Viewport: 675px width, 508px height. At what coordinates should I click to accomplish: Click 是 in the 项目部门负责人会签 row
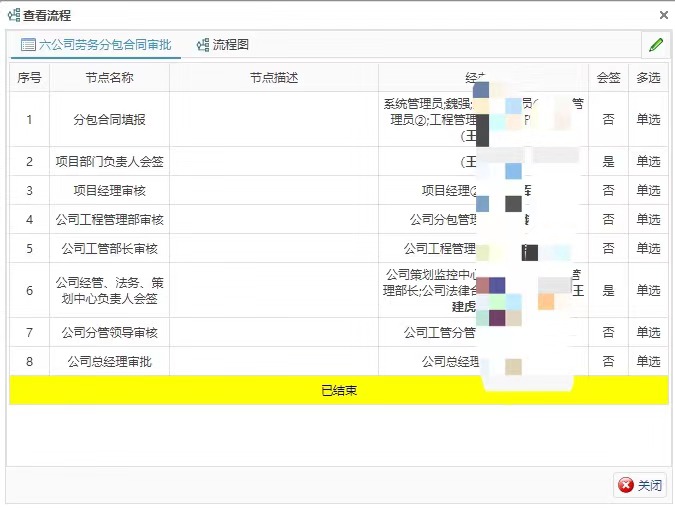608,161
